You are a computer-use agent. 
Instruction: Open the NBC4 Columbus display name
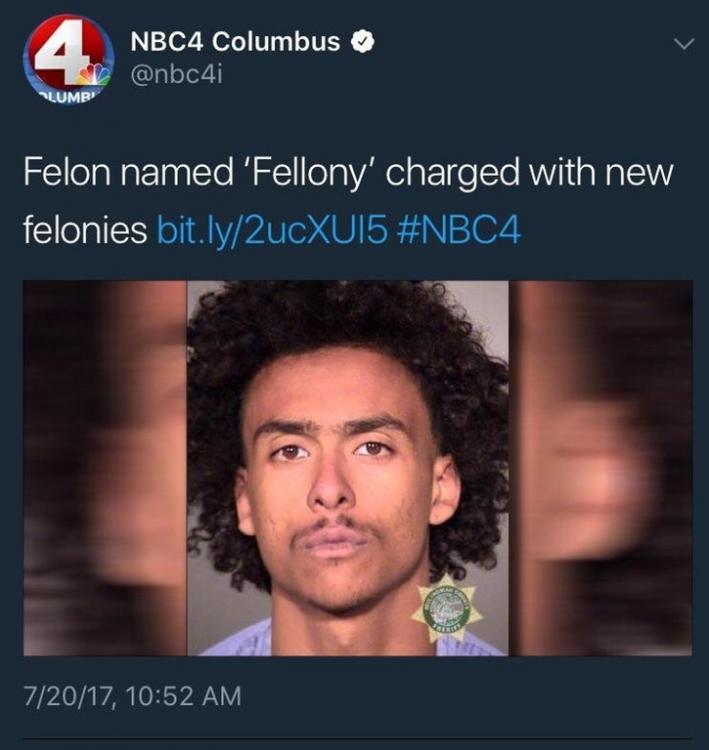[x=235, y=42]
